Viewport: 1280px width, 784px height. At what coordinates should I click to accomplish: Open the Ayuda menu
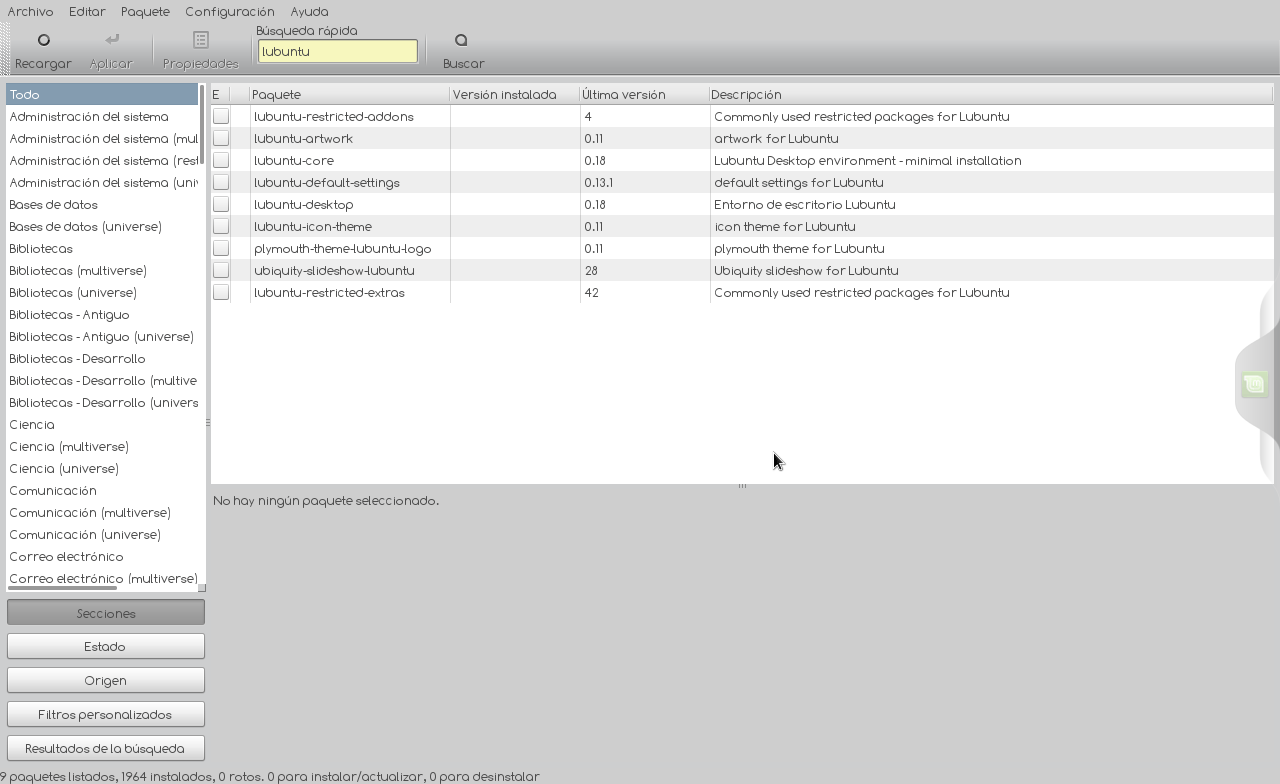coord(309,12)
